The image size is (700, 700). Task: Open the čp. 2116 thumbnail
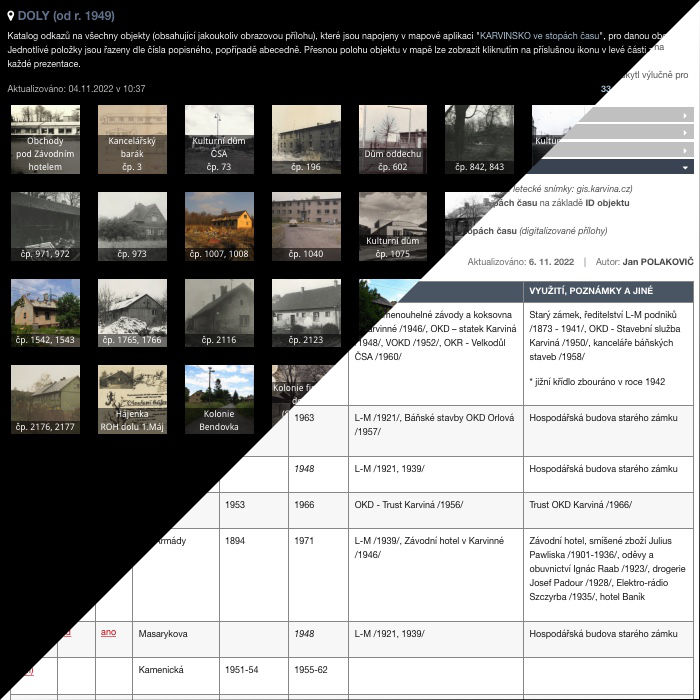click(219, 313)
